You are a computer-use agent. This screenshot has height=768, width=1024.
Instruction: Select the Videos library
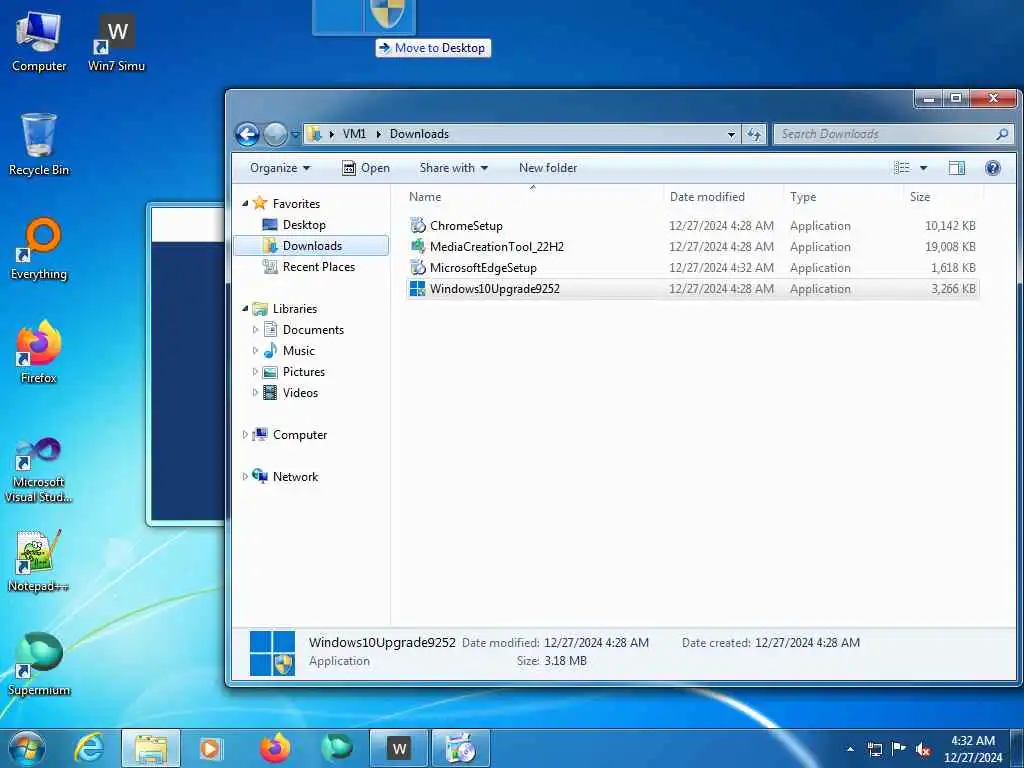pos(290,392)
